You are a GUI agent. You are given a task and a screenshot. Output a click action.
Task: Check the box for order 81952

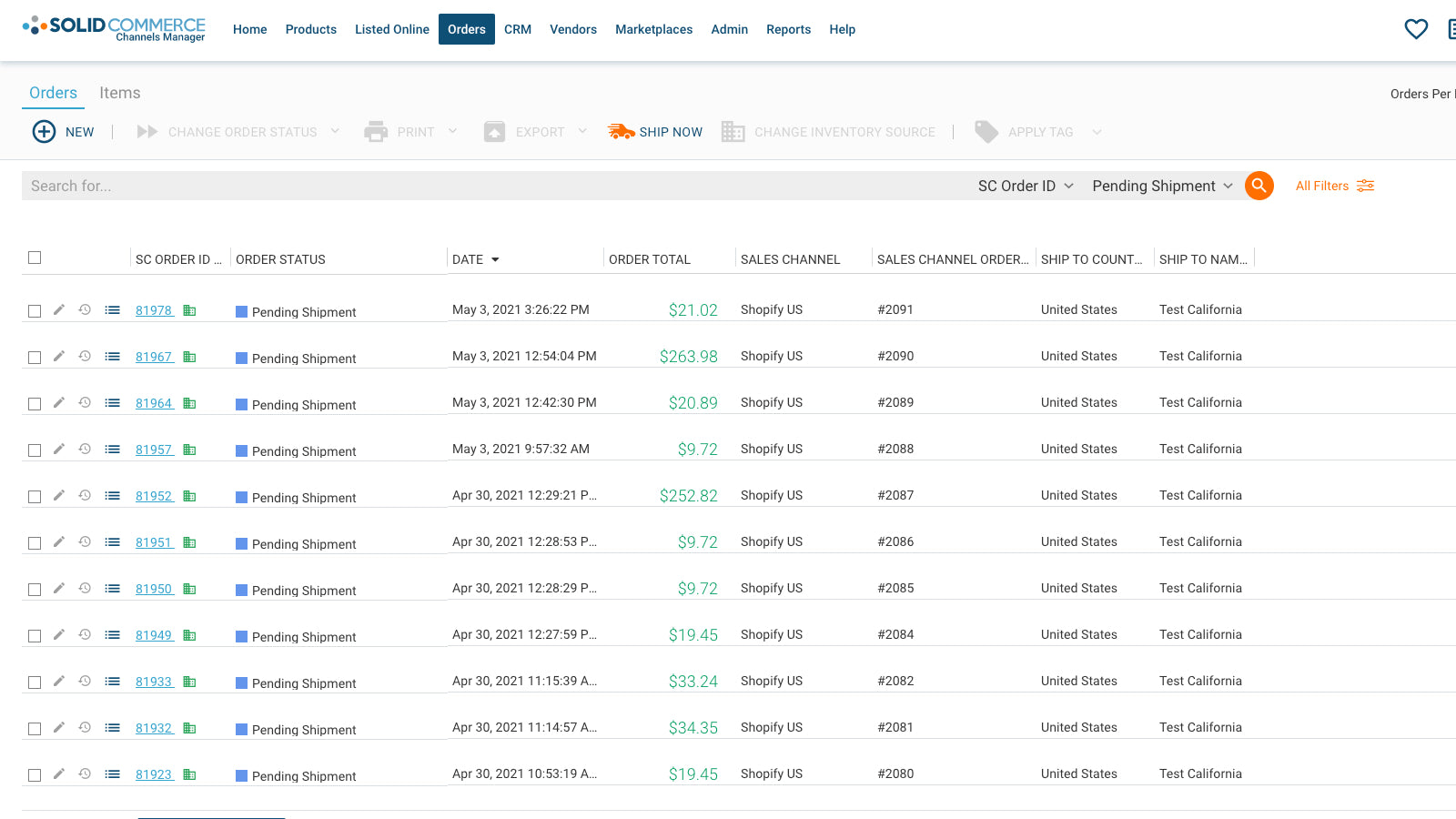(35, 497)
